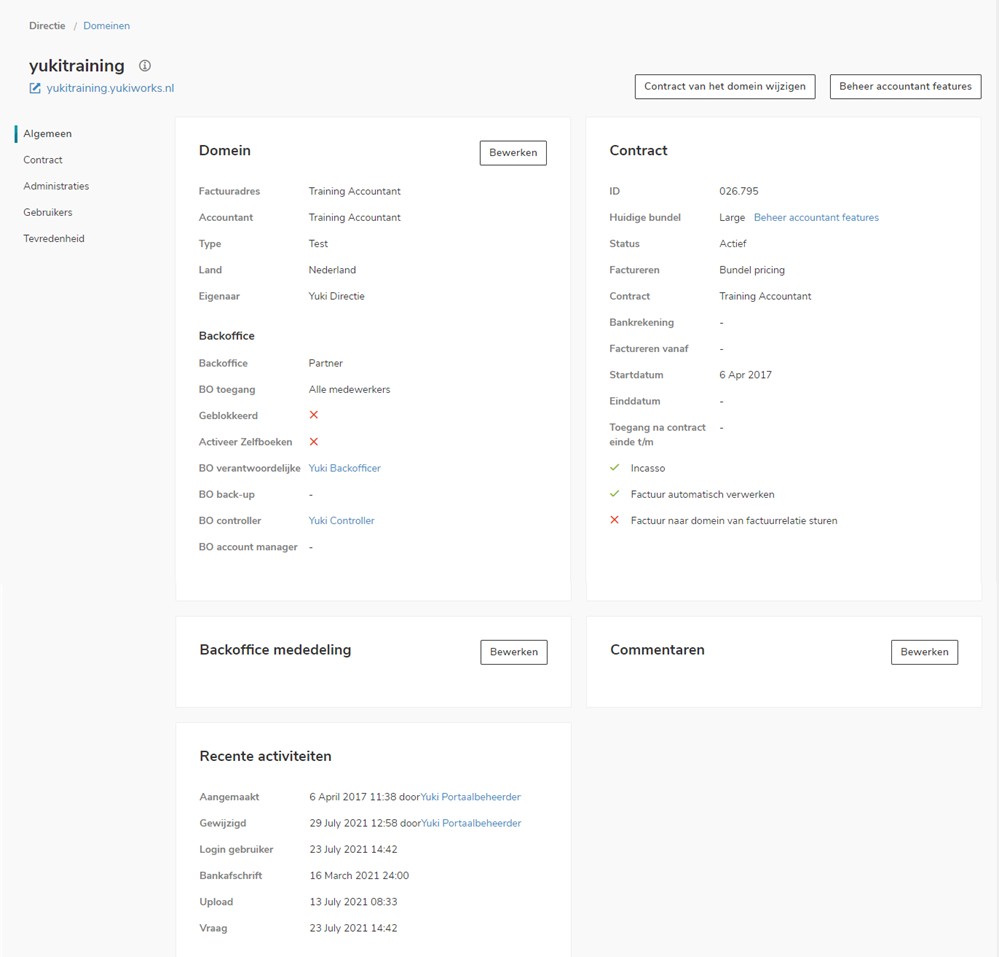Click the Huidige bundel value Large
Viewport: 1000px width, 957px height.
point(732,217)
